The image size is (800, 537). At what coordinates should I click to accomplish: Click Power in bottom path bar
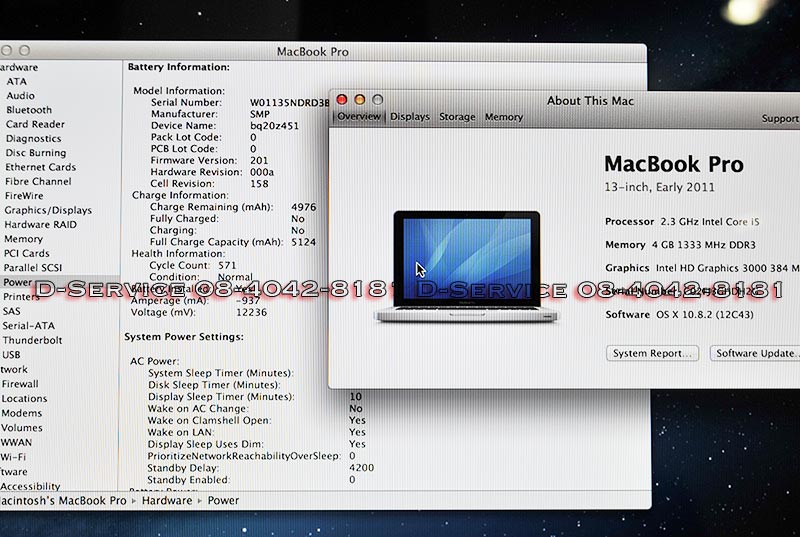pos(223,501)
